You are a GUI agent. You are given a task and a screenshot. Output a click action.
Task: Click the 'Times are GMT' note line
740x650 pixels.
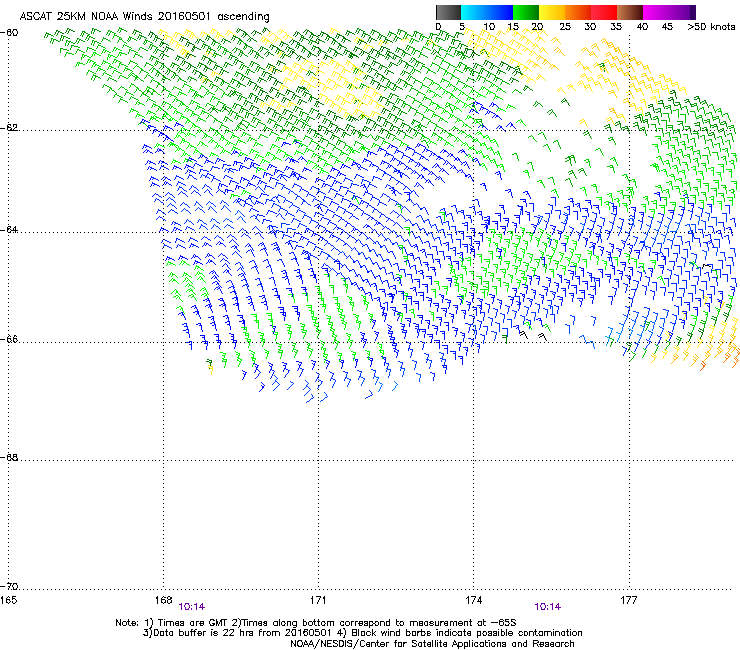pos(315,623)
